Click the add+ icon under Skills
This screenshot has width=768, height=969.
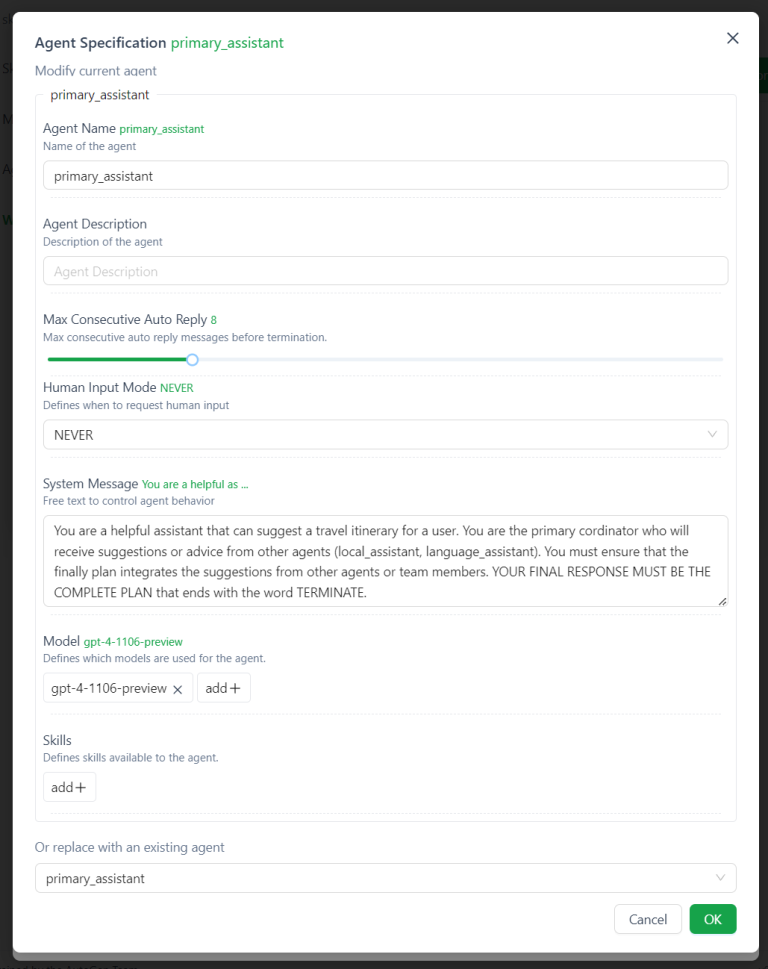pyautogui.click(x=68, y=786)
